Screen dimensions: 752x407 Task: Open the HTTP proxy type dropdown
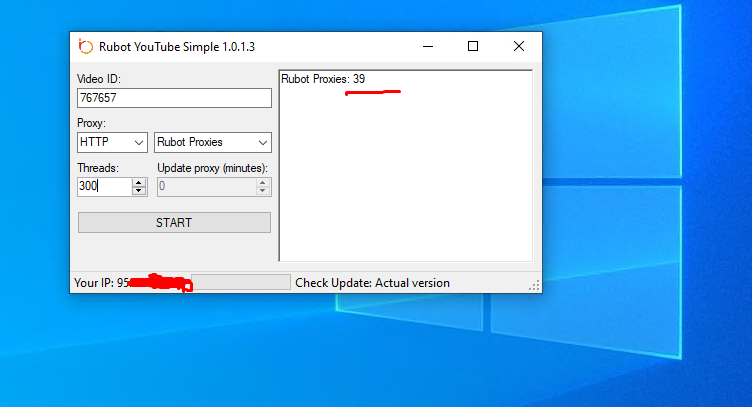point(112,142)
